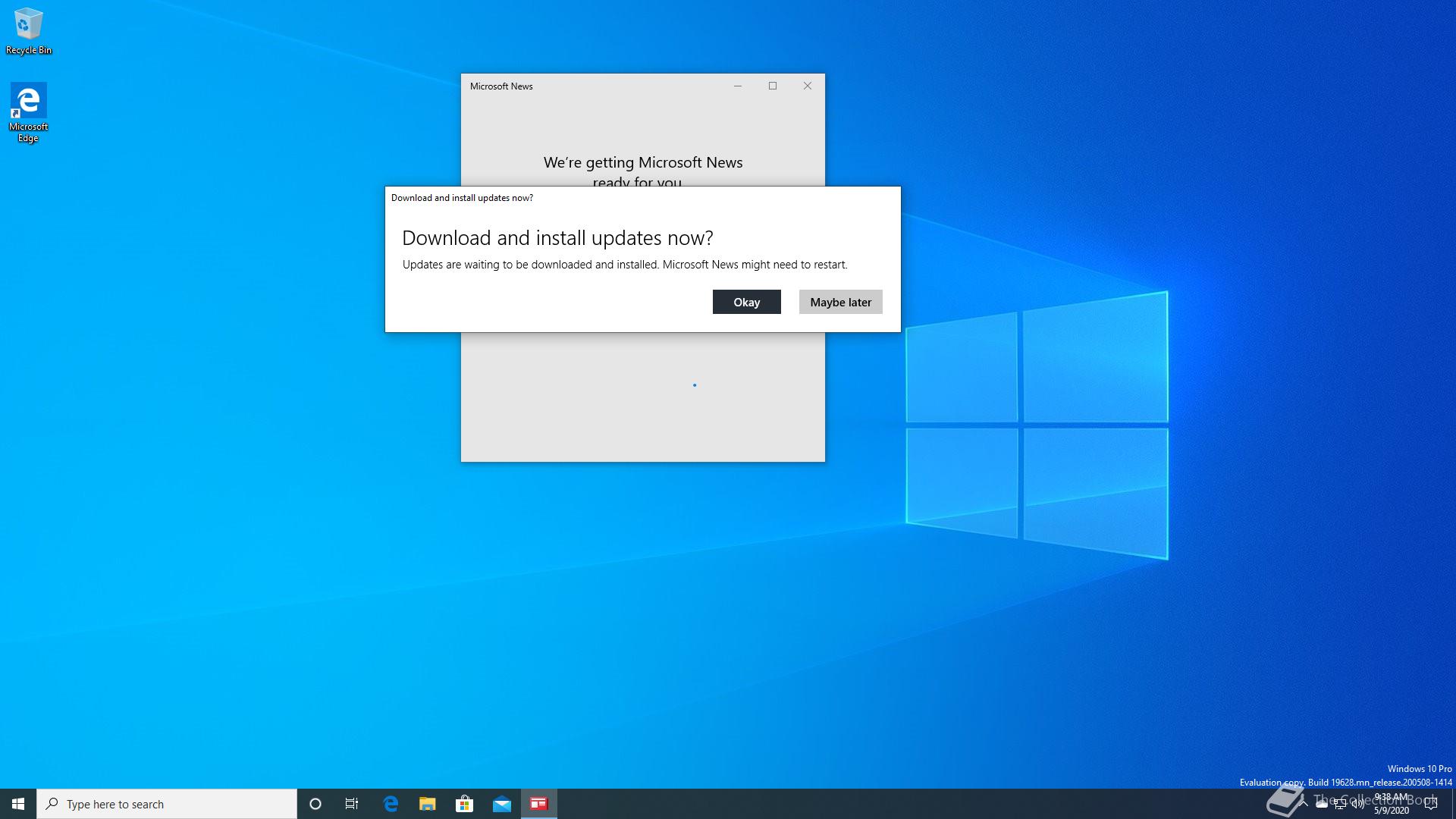This screenshot has width=1456, height=819.
Task: Click the Microsoft News window title
Action: pyautogui.click(x=501, y=86)
